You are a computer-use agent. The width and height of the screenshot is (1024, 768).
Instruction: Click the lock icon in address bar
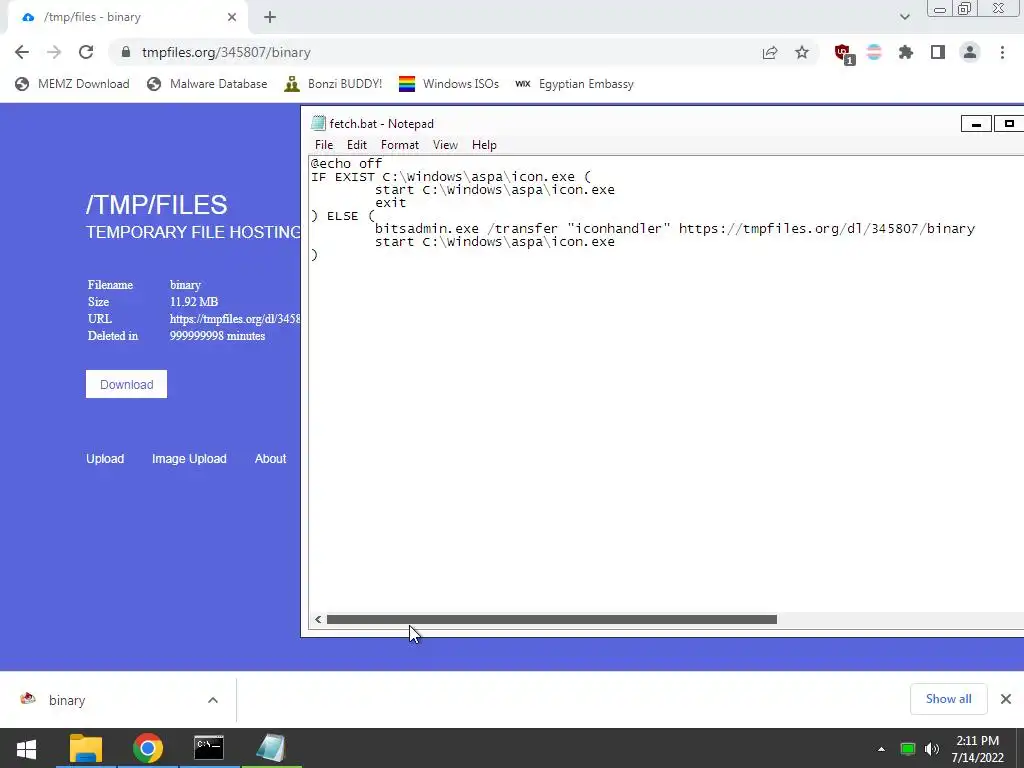[x=127, y=52]
